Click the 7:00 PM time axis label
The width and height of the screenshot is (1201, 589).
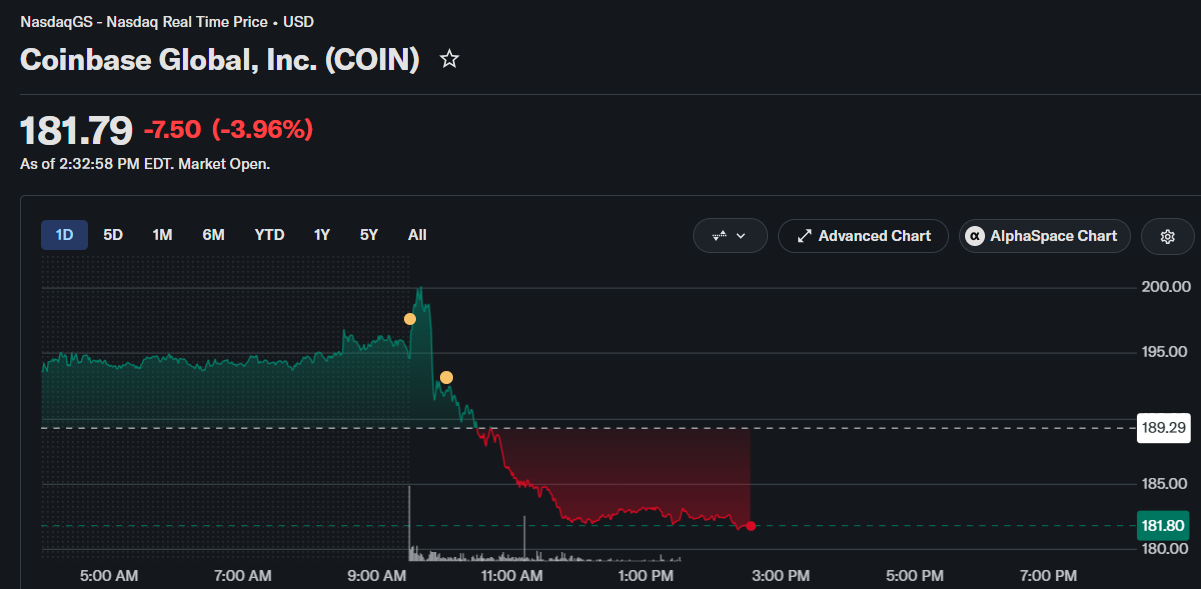(x=1049, y=576)
